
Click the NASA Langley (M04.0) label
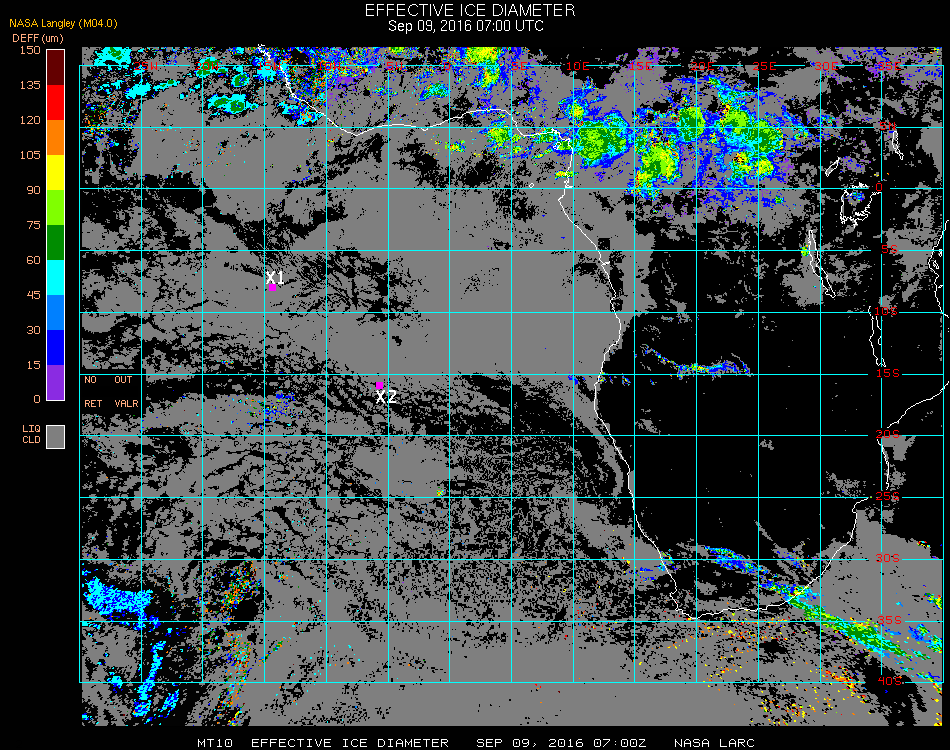coord(63,24)
